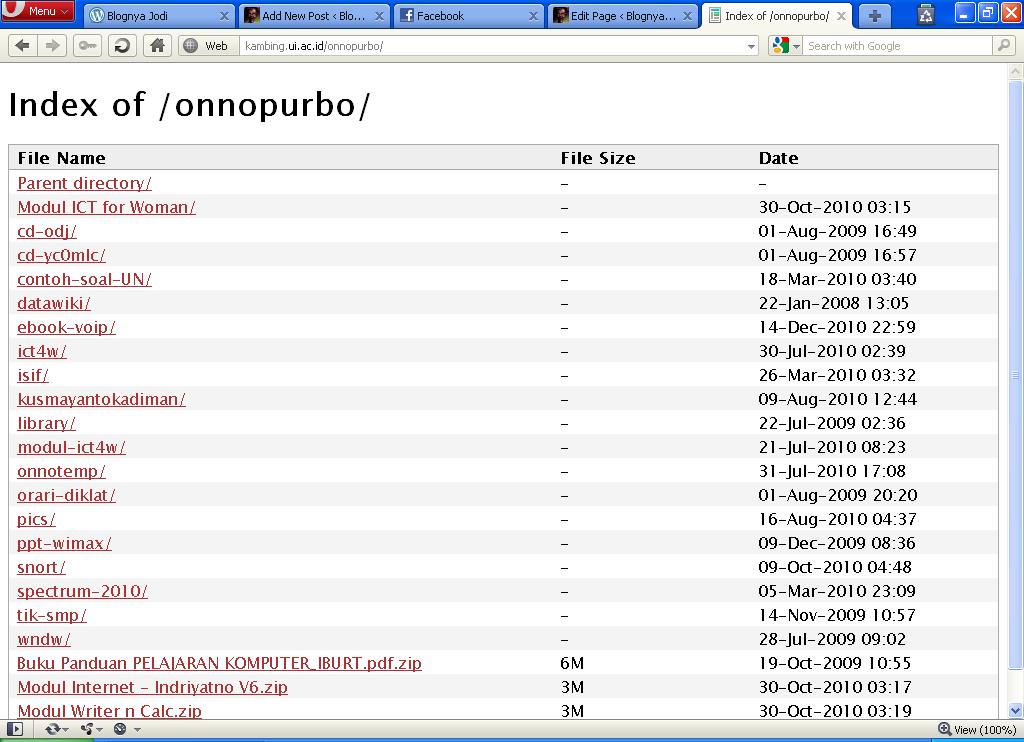This screenshot has width=1024, height=742.
Task: Switch to the Blognya Jodi tab
Action: [x=159, y=16]
